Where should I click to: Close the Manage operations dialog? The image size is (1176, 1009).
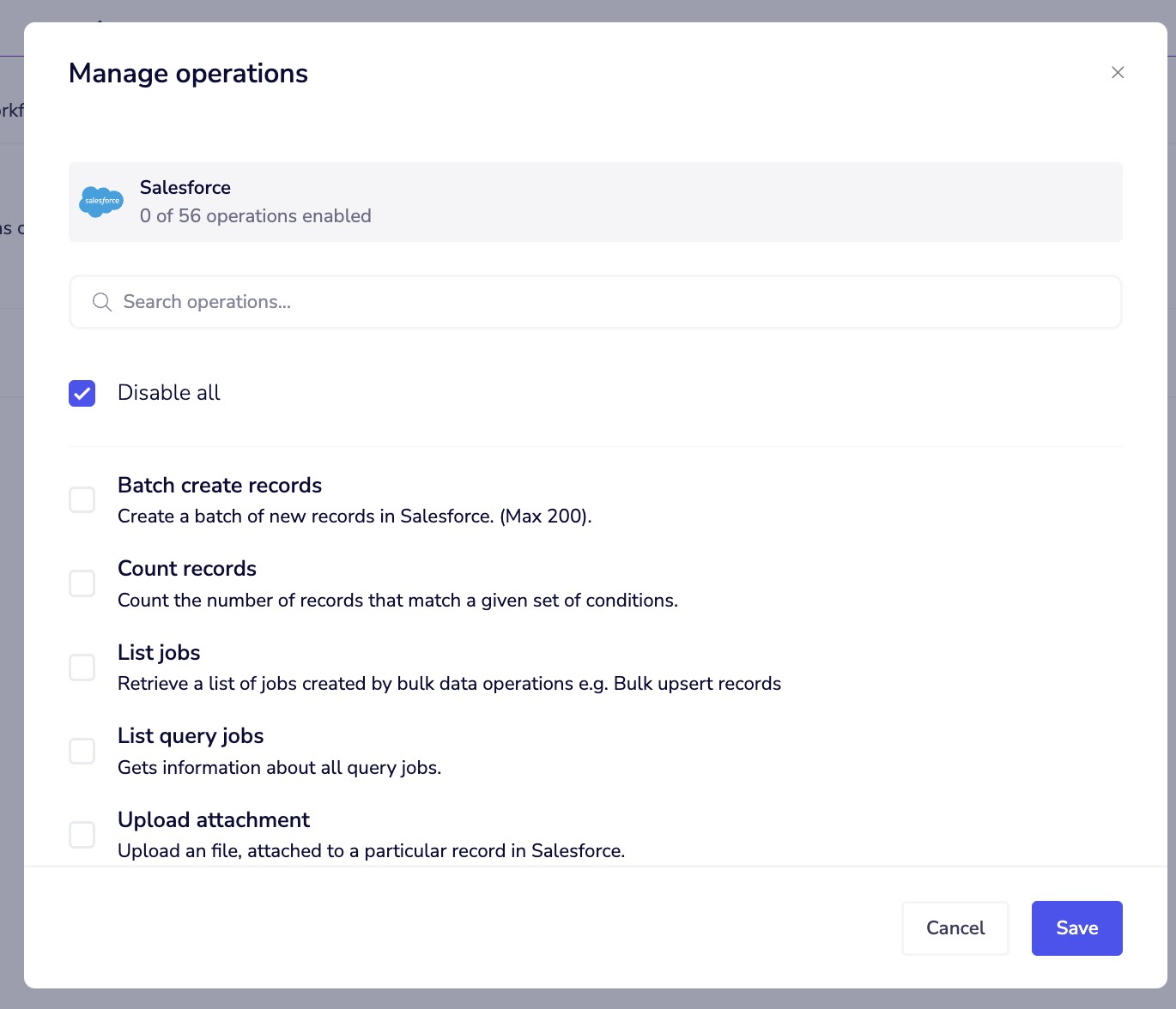click(x=1118, y=72)
